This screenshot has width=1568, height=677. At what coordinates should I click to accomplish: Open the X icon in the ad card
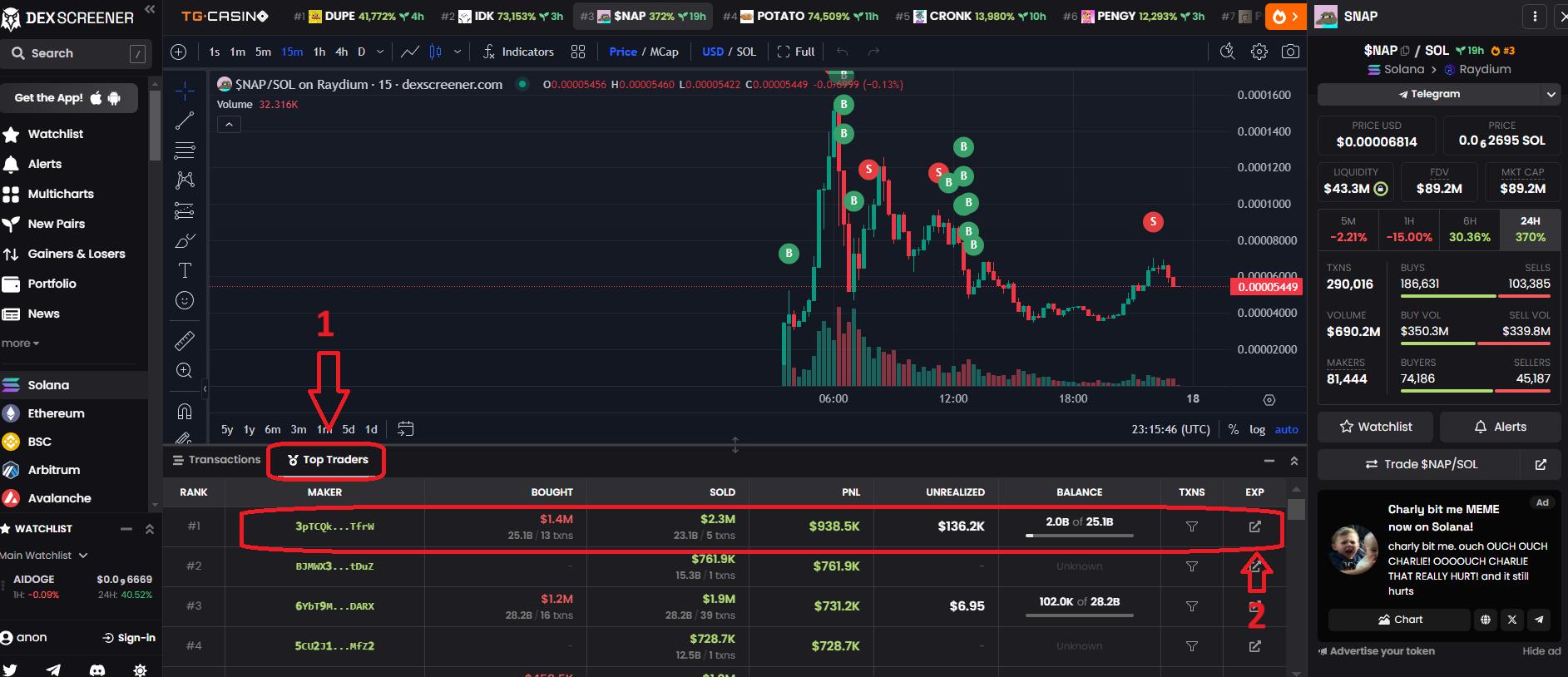(x=1512, y=620)
